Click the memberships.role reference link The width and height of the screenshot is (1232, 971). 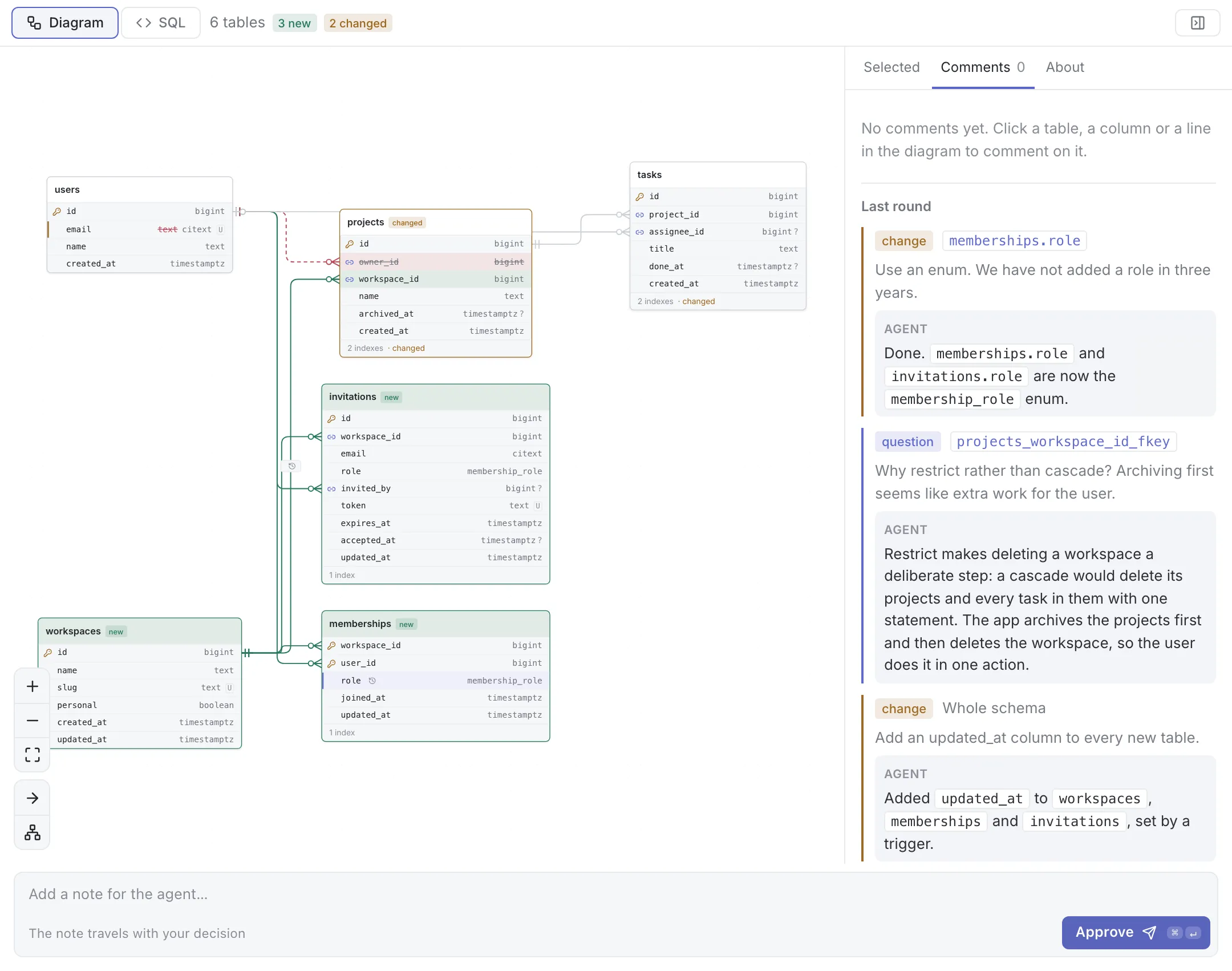click(x=1015, y=241)
